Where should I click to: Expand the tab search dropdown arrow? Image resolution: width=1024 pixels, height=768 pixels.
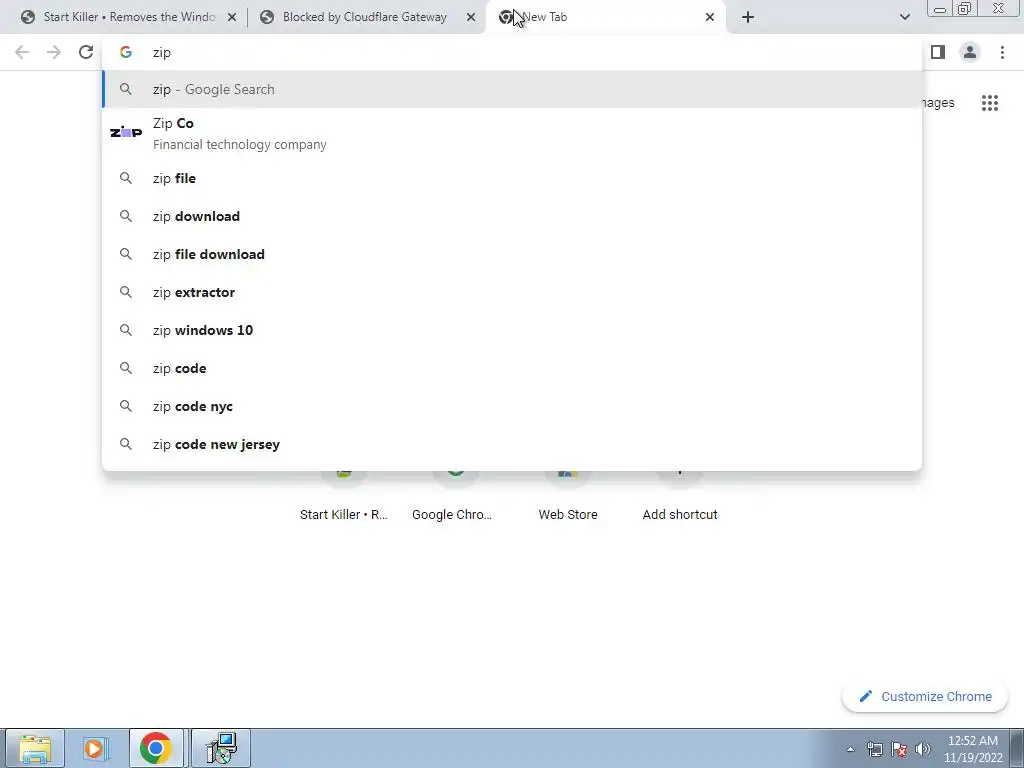pos(904,18)
